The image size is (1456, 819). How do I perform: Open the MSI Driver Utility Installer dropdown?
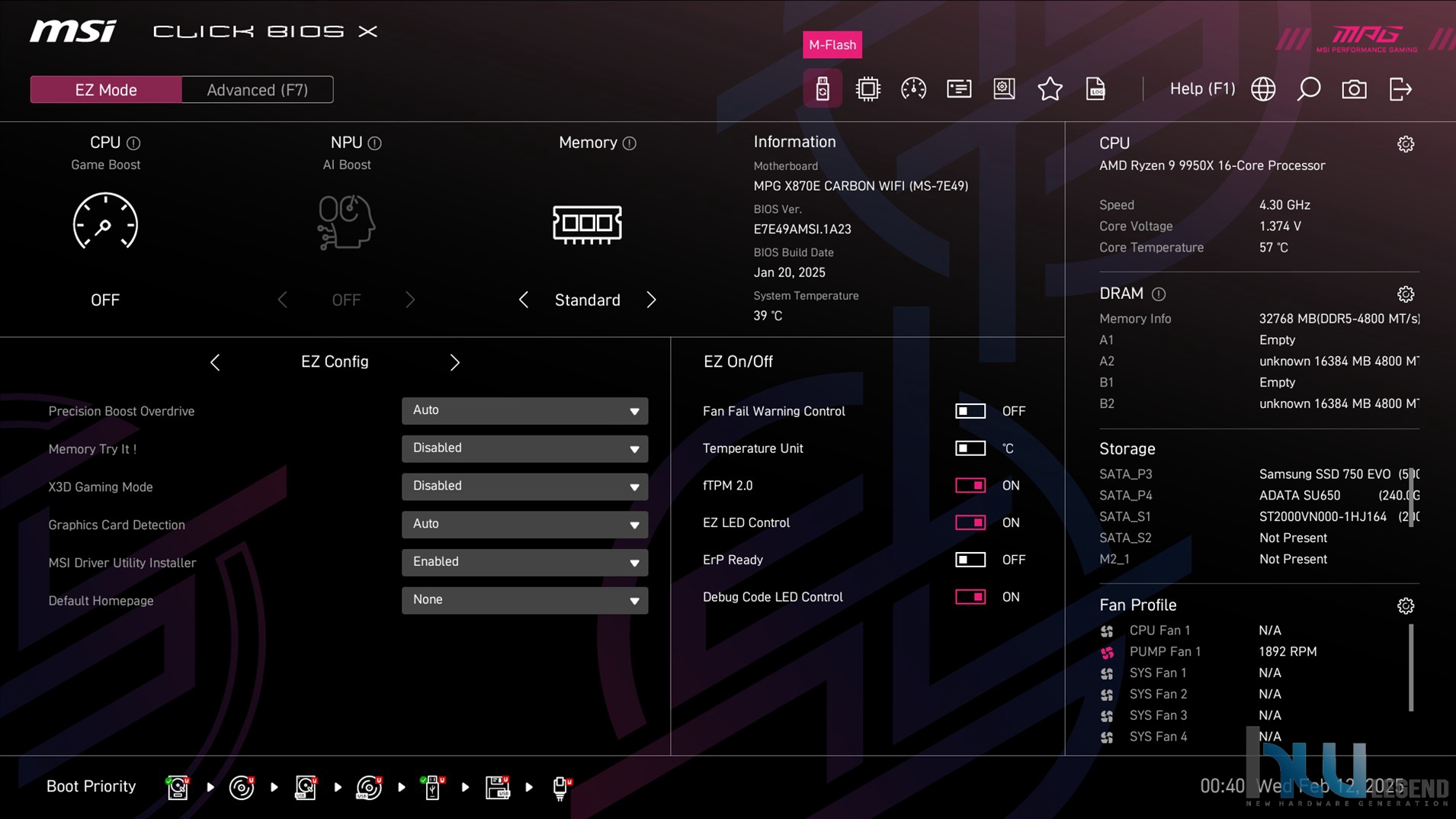(x=524, y=562)
